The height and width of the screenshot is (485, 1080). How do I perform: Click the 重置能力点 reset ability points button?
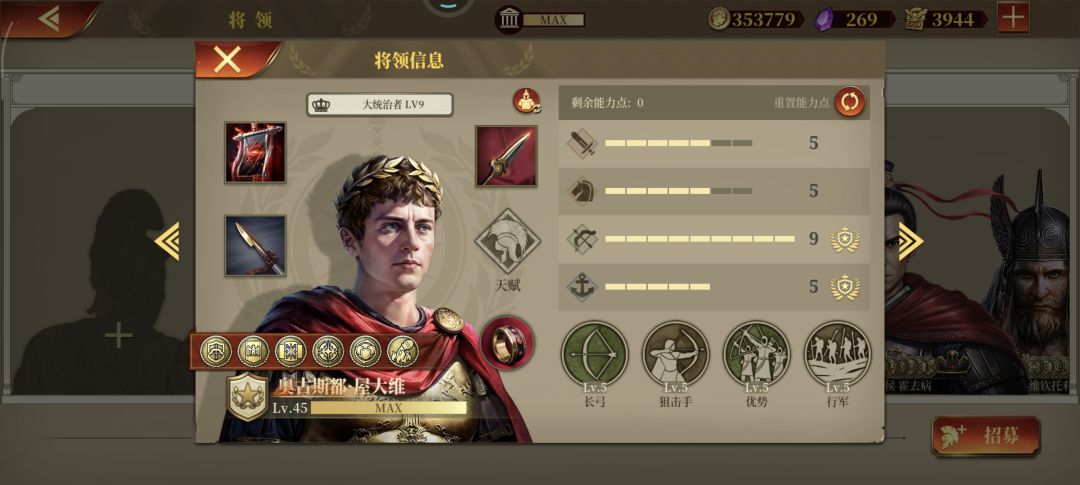click(x=850, y=103)
